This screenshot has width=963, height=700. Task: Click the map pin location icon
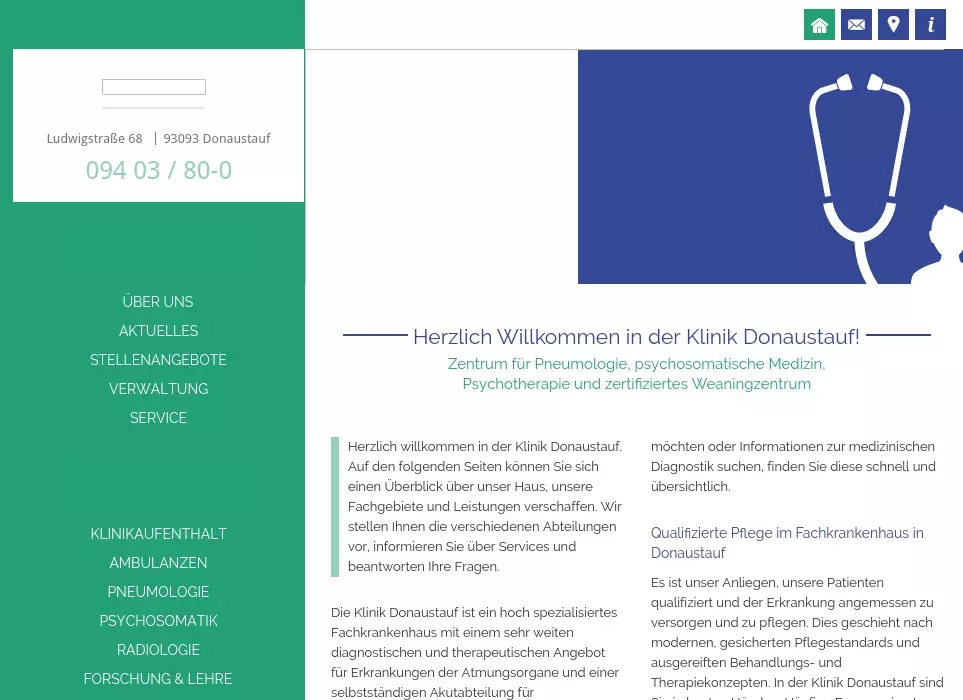point(893,25)
